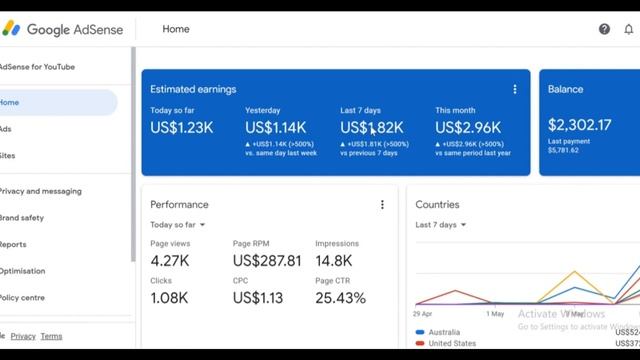The width and height of the screenshot is (640, 360).
Task: Open Estimated earnings card three-dot menu
Action: tap(515, 89)
